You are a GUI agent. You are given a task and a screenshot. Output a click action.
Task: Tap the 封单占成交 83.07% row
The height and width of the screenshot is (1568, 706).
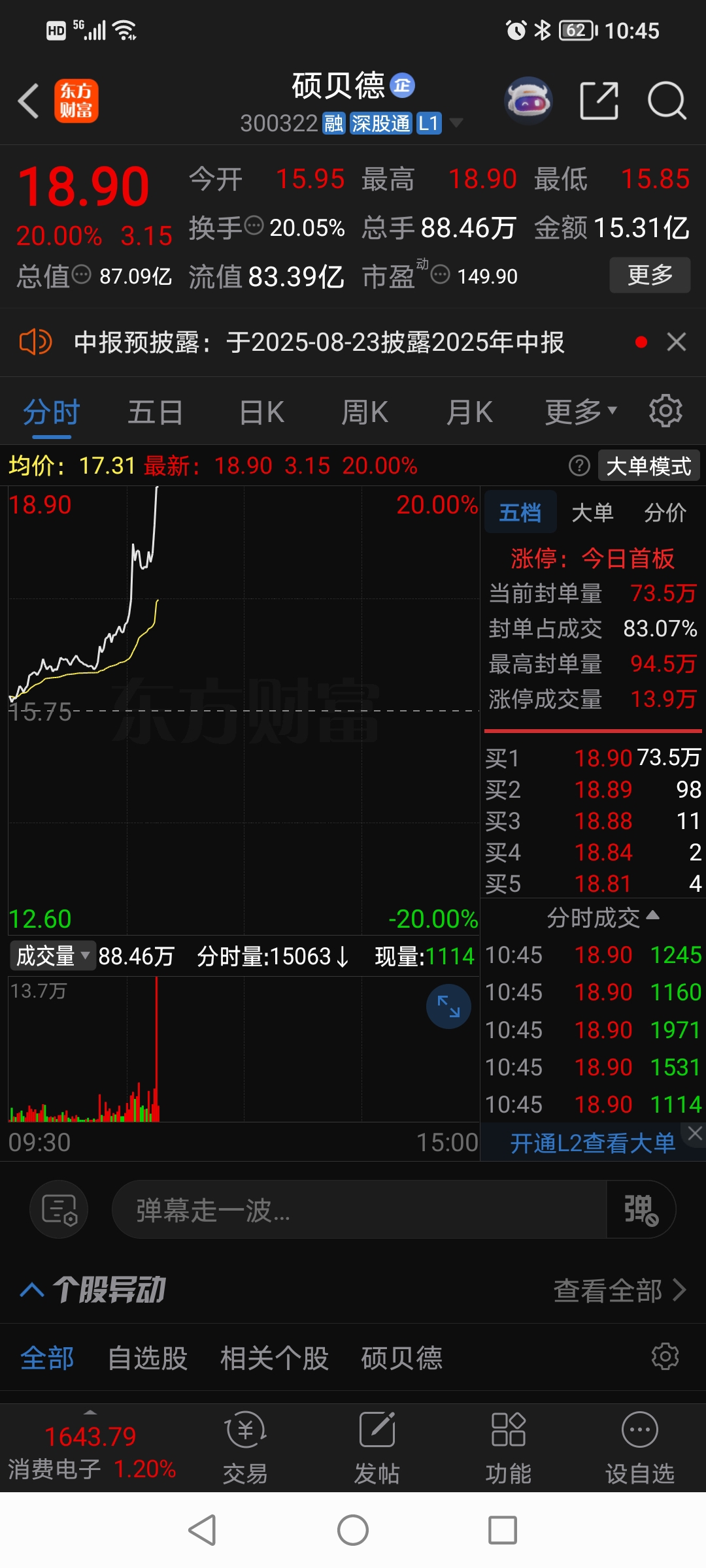592,629
